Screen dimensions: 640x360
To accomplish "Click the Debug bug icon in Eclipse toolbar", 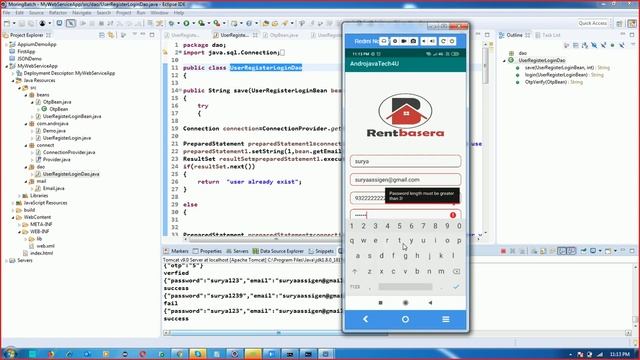I will coord(171,23).
